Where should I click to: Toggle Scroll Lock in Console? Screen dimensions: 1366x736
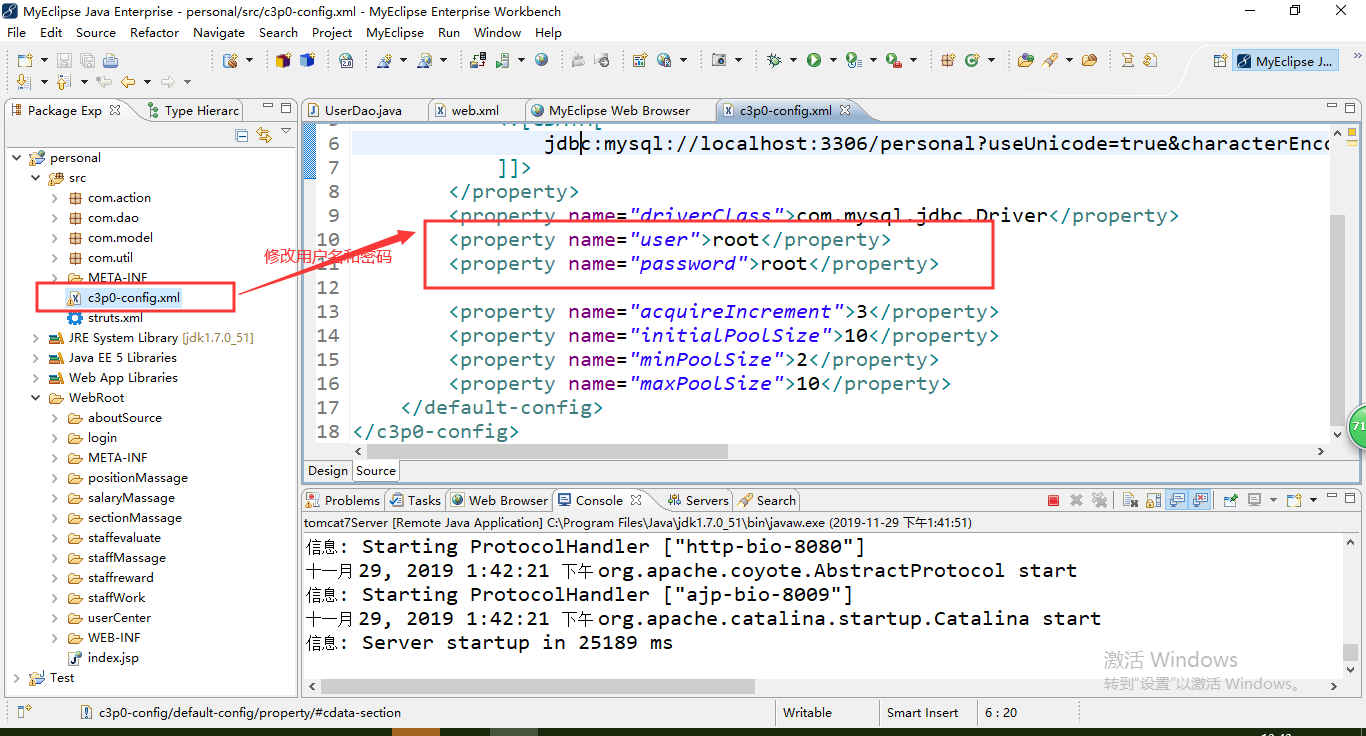(x=1153, y=501)
